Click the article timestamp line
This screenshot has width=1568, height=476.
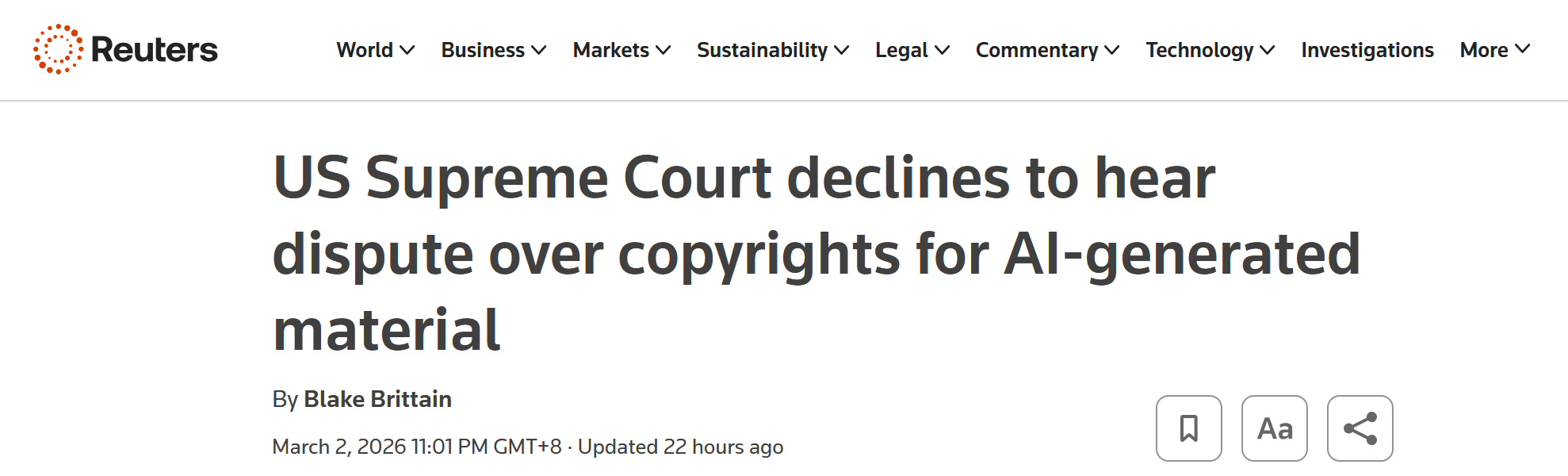coord(527,447)
